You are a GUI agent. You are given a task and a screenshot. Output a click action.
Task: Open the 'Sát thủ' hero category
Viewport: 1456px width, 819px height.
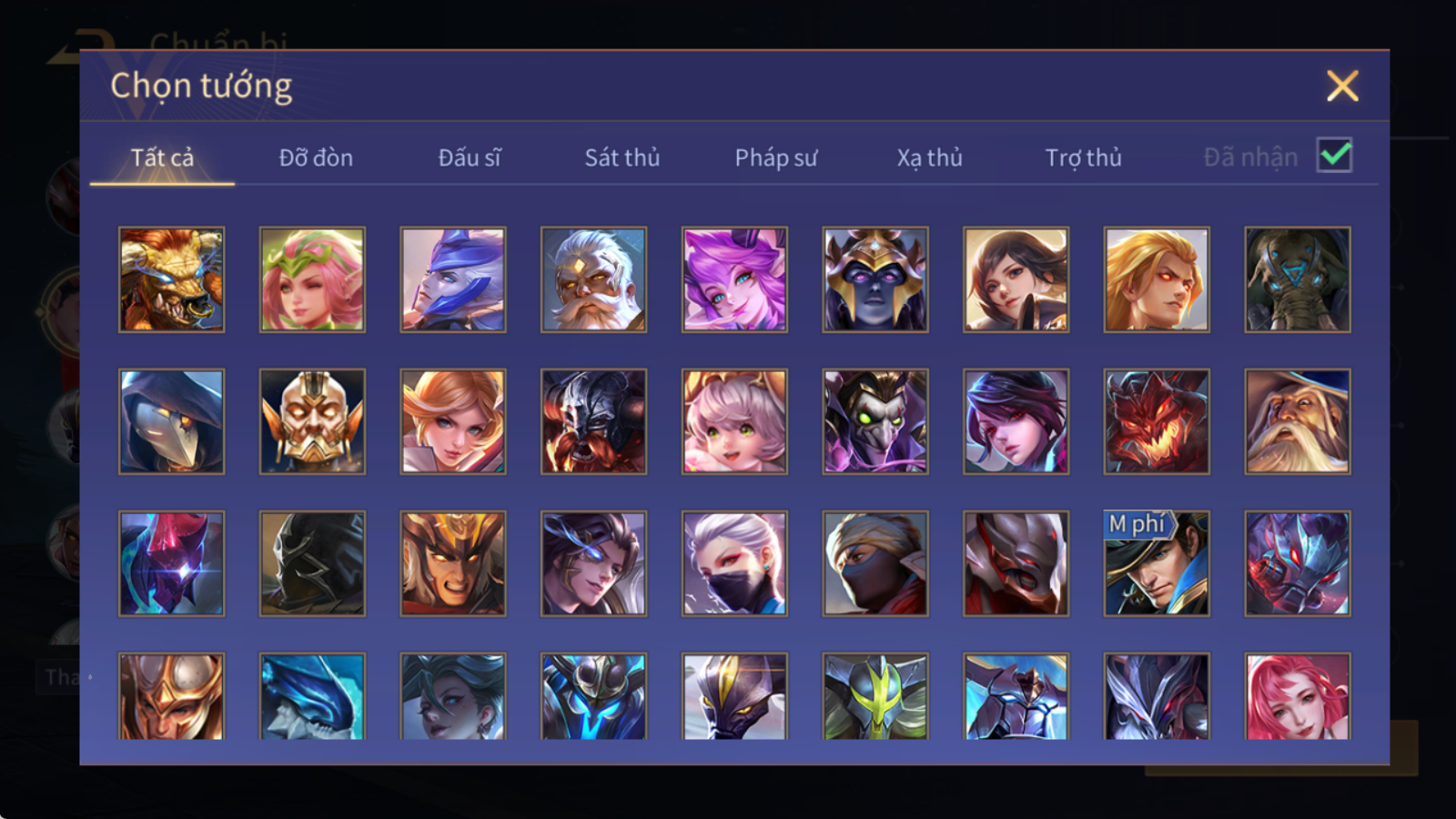click(x=622, y=157)
